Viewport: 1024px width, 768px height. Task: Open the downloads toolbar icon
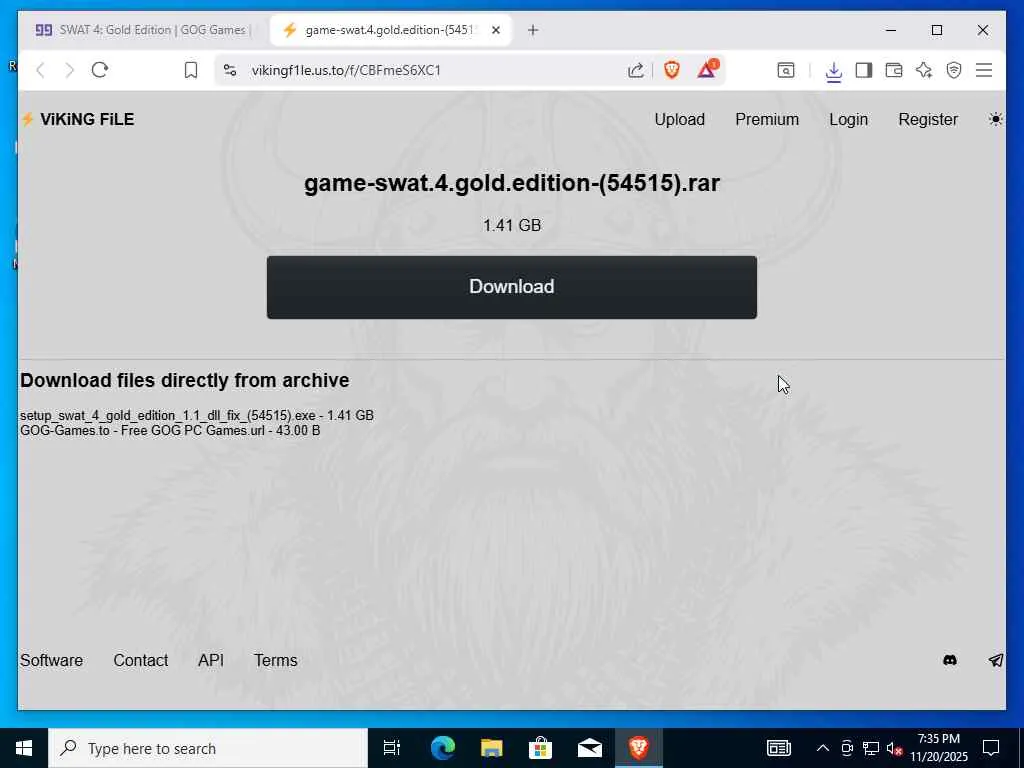(x=833, y=71)
